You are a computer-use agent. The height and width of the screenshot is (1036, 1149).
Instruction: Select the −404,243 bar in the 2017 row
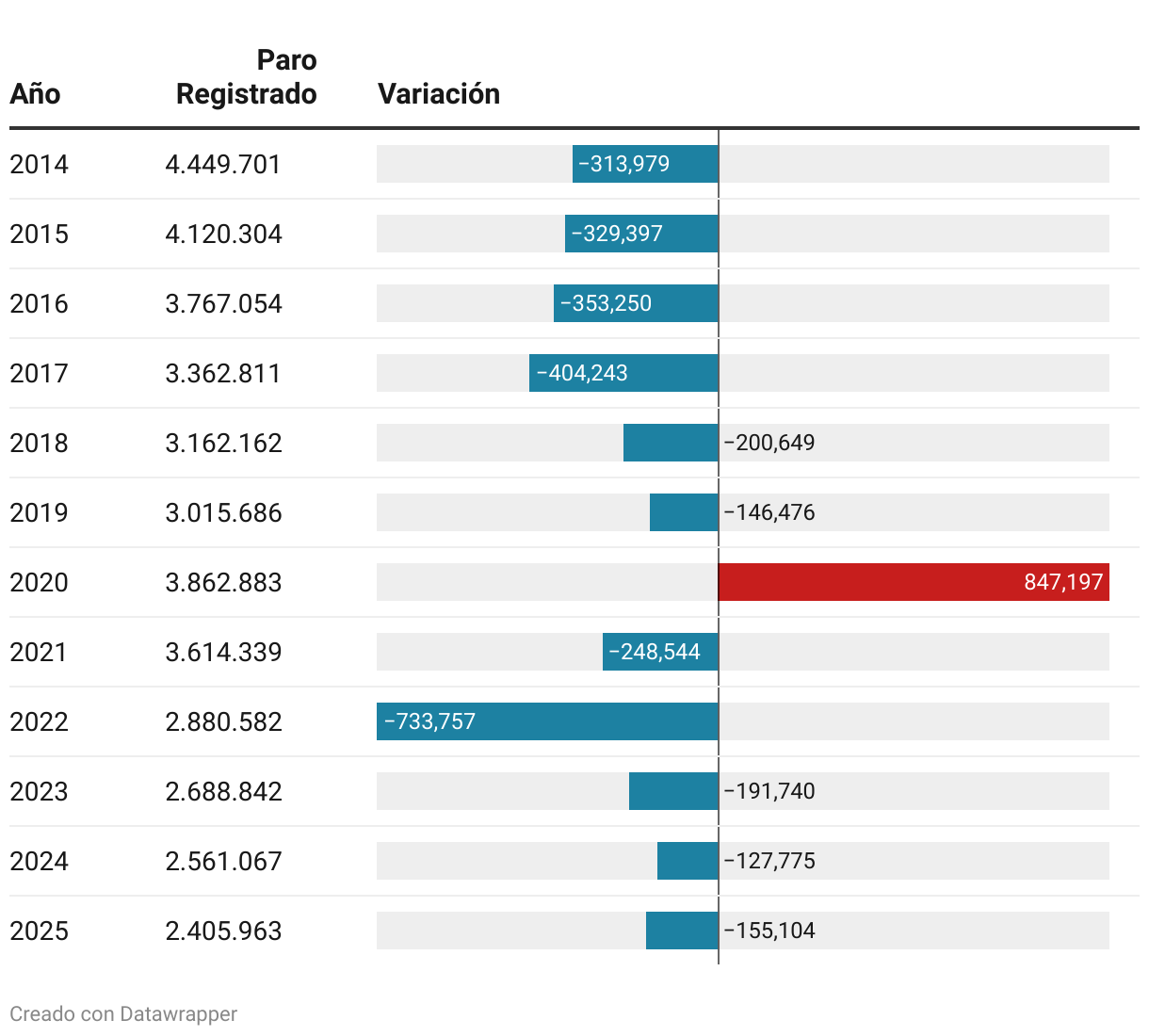pos(623,373)
